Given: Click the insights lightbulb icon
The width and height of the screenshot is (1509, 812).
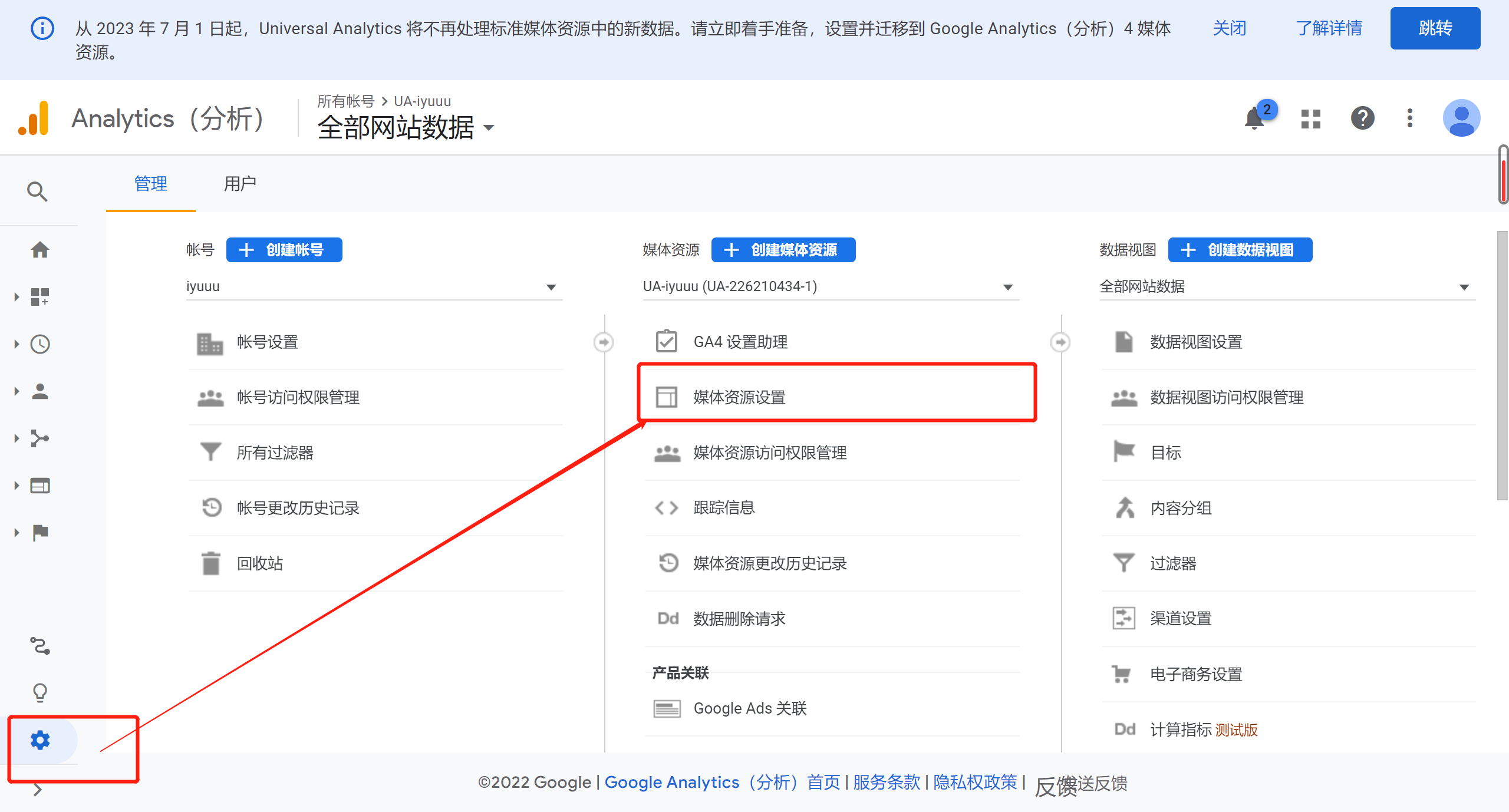Looking at the screenshot, I should tap(39, 692).
